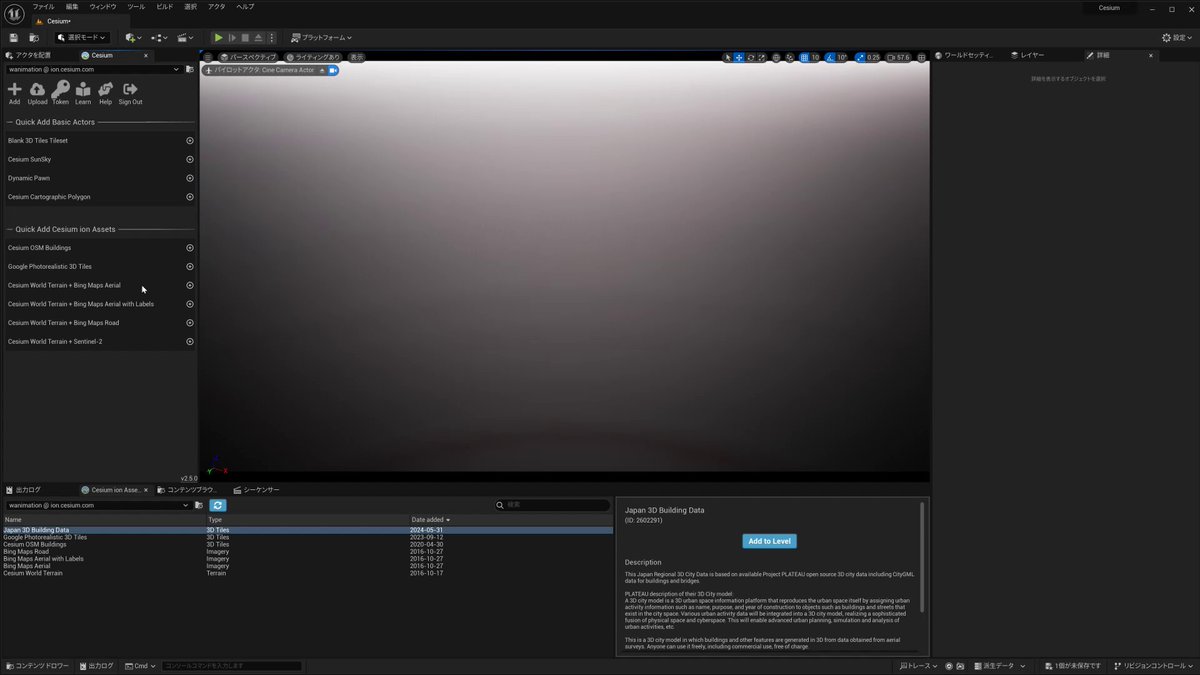Open the Window (ウィンドウ) menu
The height and width of the screenshot is (675, 1200).
click(103, 7)
